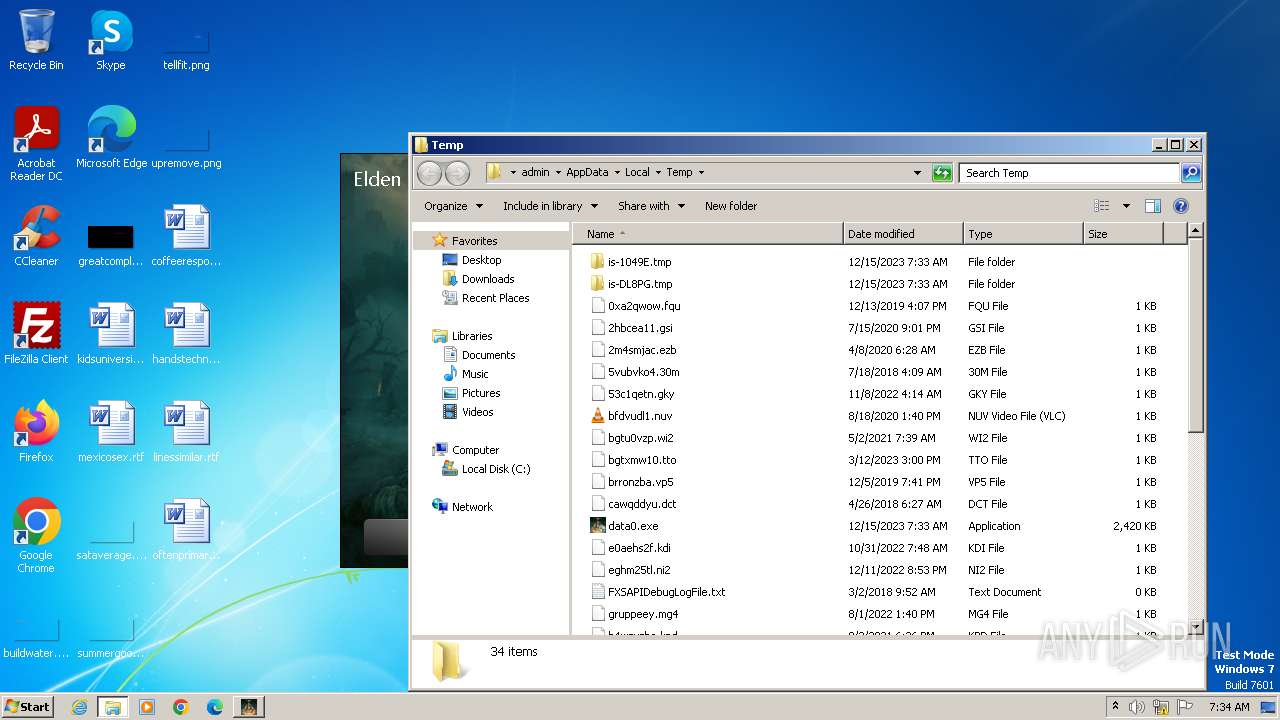Click the clock in the taskbar

pos(1229,707)
